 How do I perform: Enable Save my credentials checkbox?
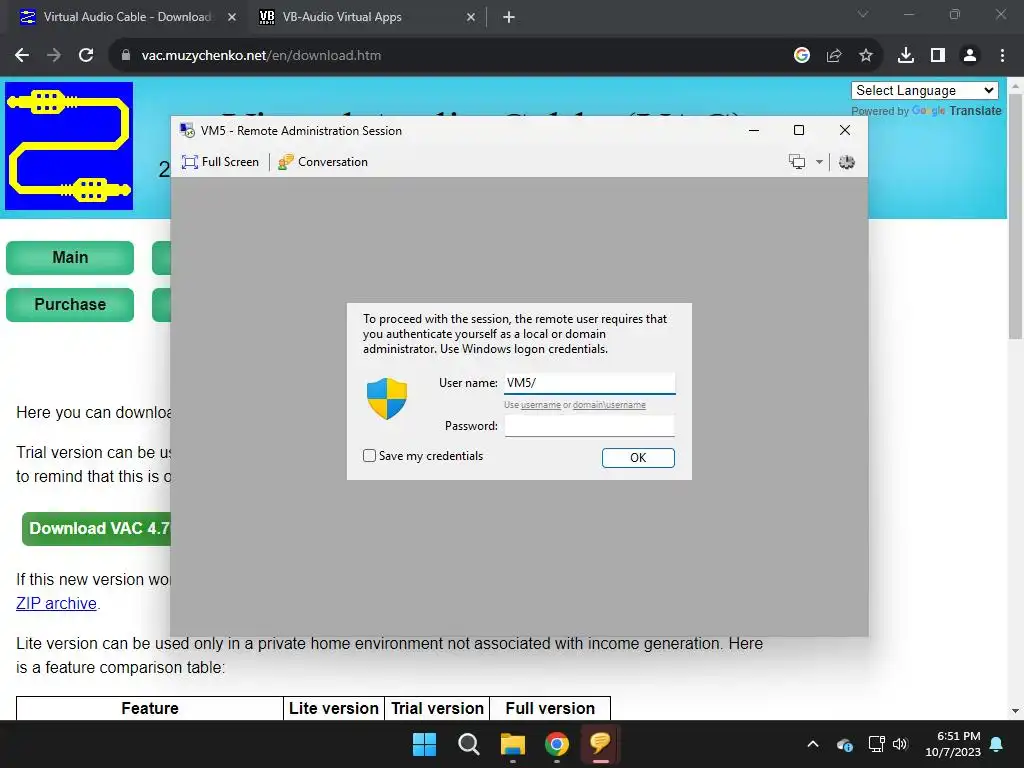click(x=370, y=456)
